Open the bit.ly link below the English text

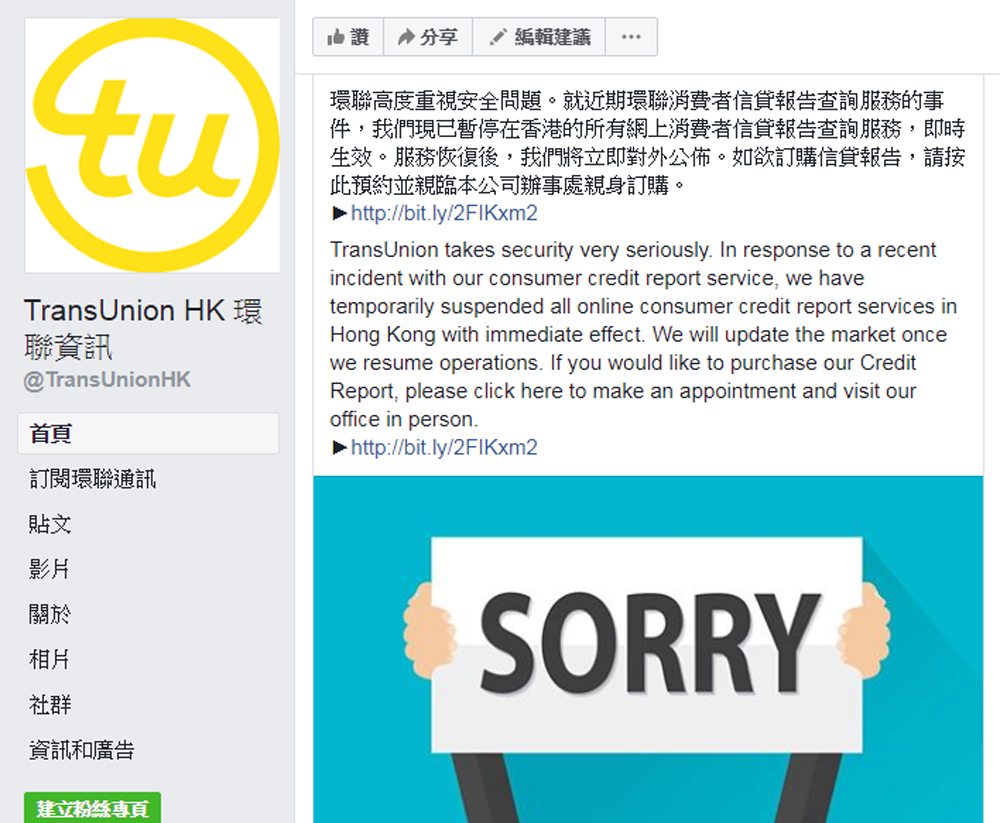pyautogui.click(x=444, y=447)
